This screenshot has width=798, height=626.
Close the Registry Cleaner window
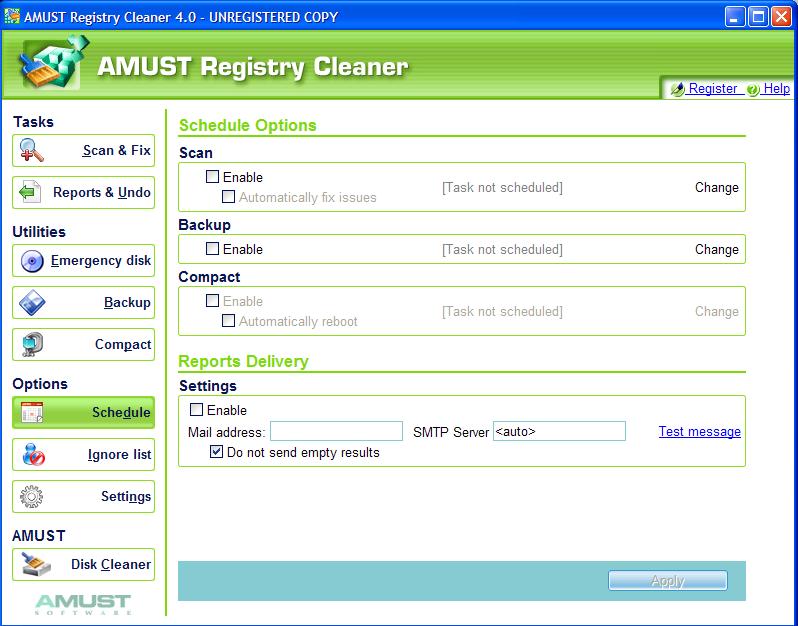pos(781,16)
